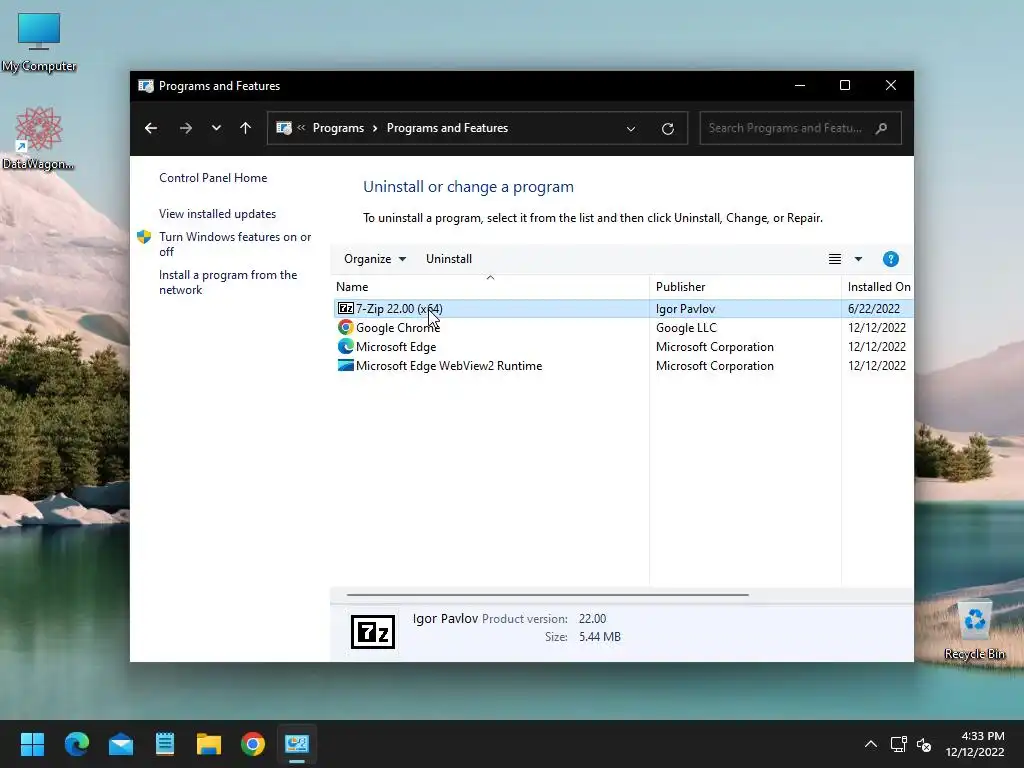Open the DataWagon desktop shortcut
This screenshot has height=768, width=1024.
(38, 138)
